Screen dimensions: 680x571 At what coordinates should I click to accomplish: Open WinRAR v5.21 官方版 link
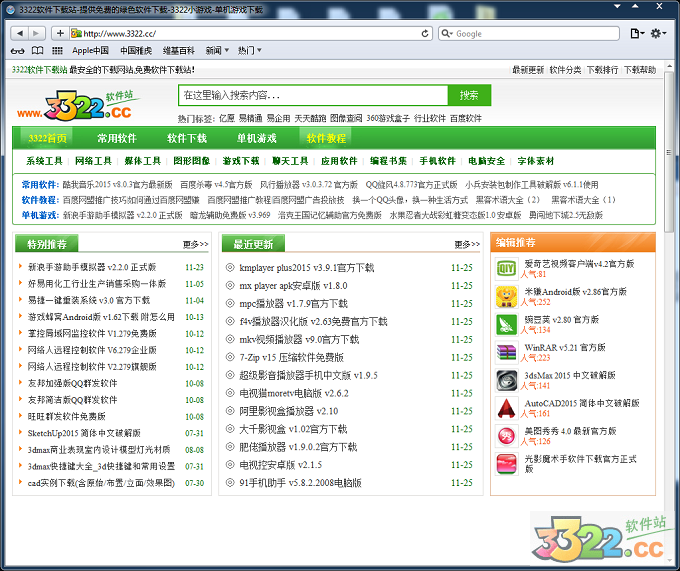click(x=565, y=347)
